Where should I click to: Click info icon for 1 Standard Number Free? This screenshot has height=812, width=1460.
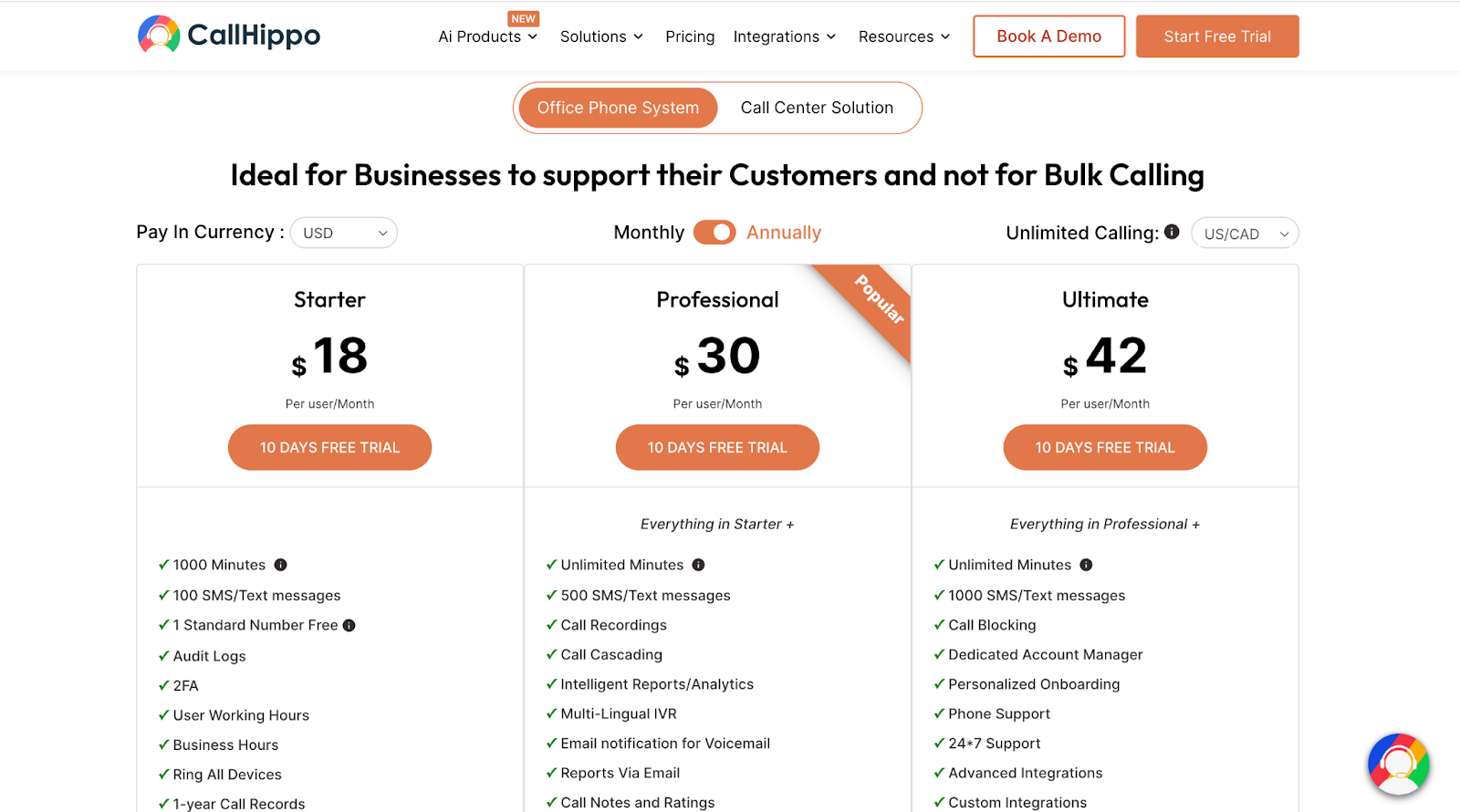point(349,625)
